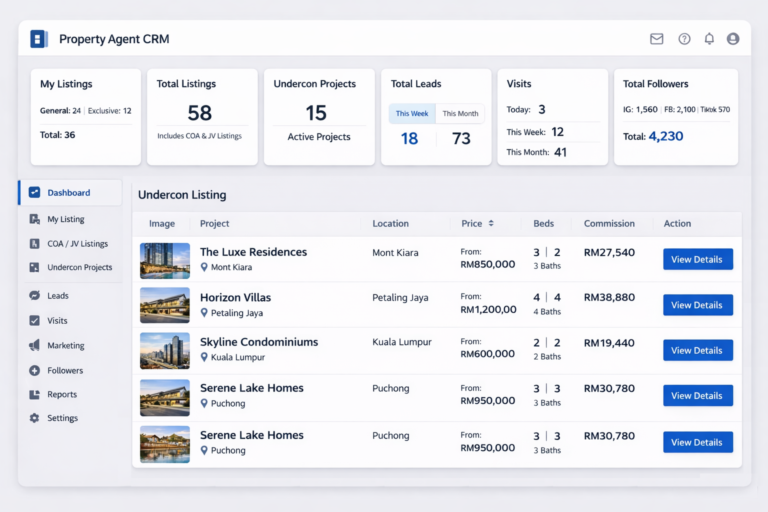
Task: Click the Property Agent CRM logo
Action: pos(39,39)
